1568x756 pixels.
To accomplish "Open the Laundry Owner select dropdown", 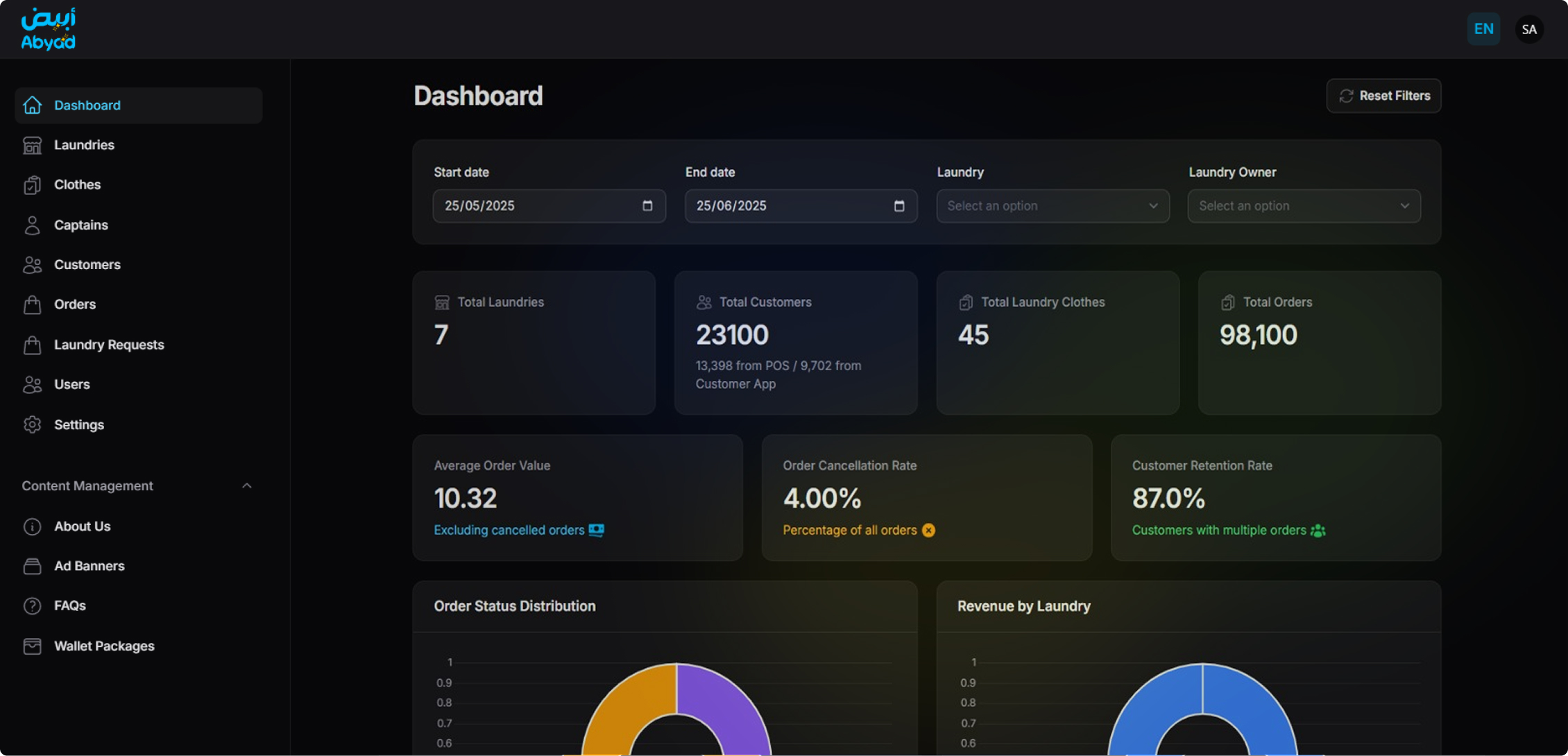I will click(1304, 206).
